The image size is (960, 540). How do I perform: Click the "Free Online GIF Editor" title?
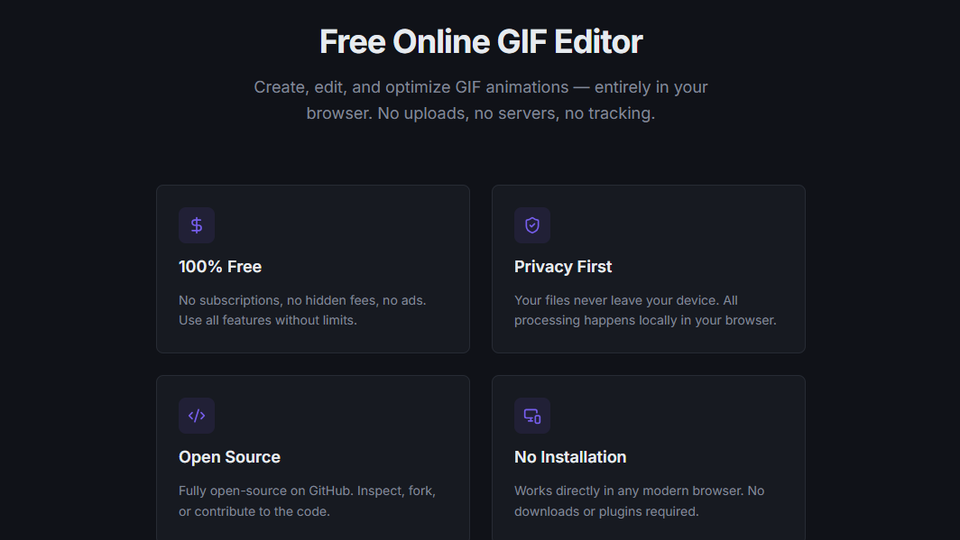480,42
